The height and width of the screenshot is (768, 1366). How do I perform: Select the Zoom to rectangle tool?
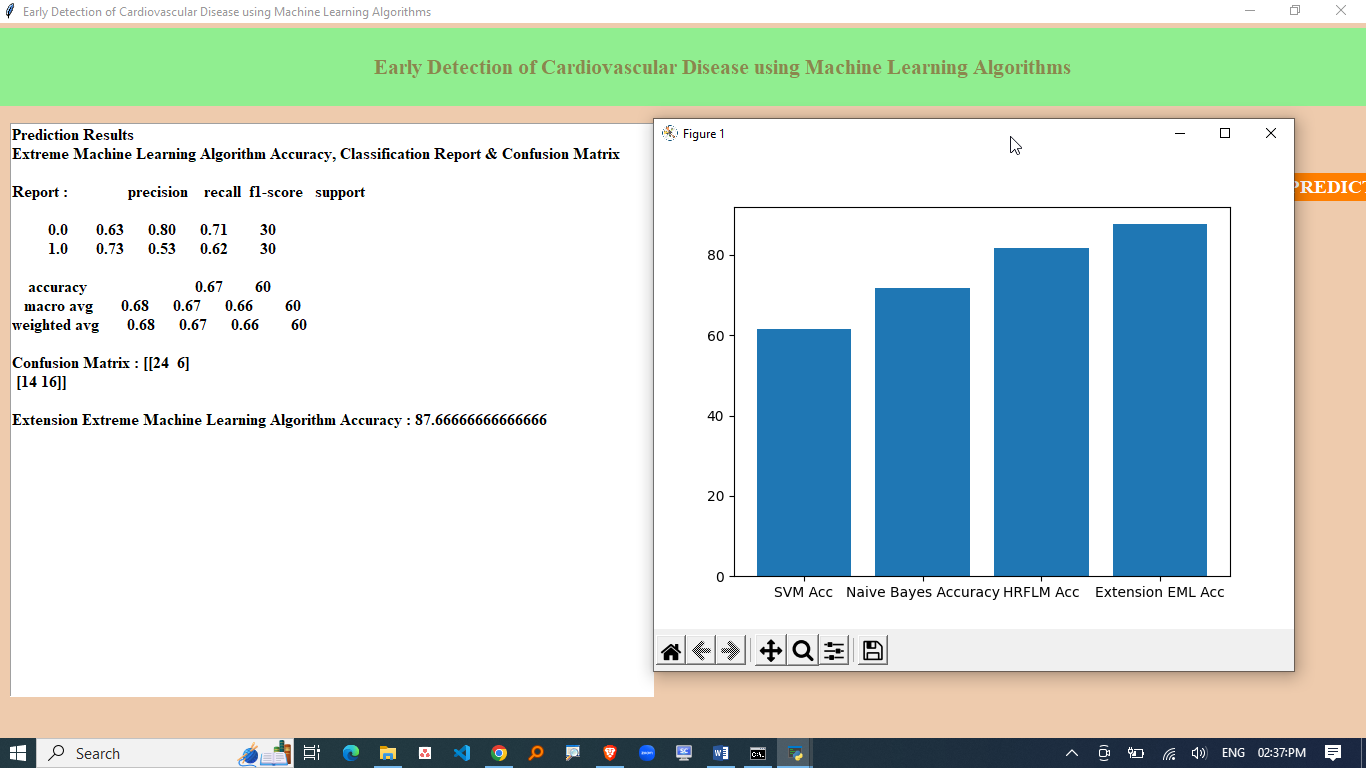point(802,652)
